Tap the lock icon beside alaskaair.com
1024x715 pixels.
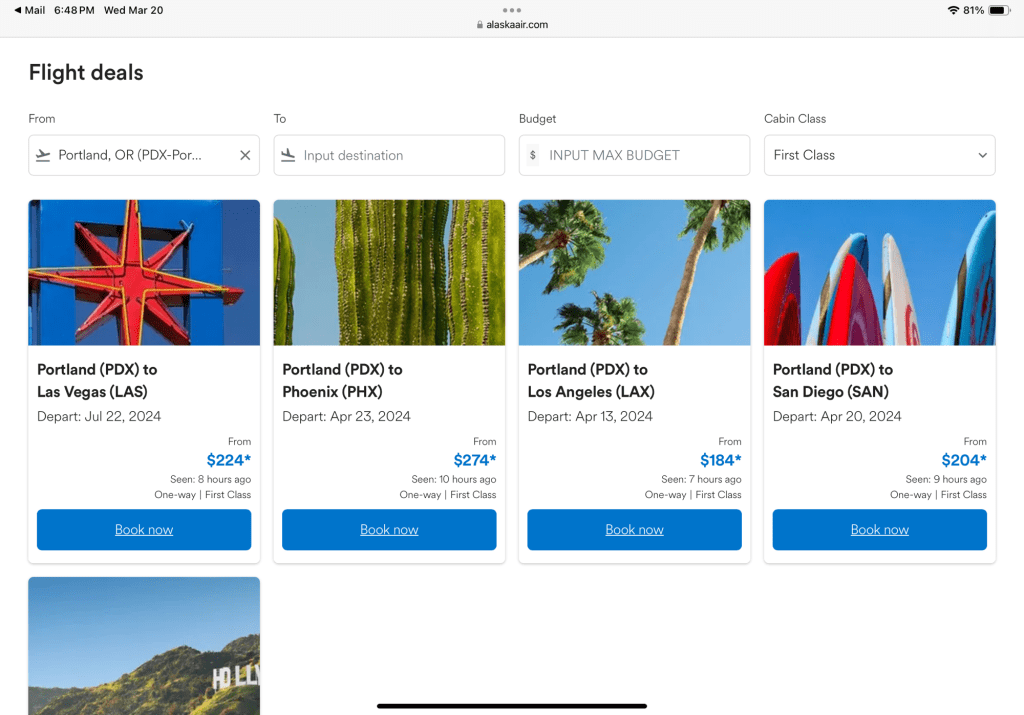(480, 25)
